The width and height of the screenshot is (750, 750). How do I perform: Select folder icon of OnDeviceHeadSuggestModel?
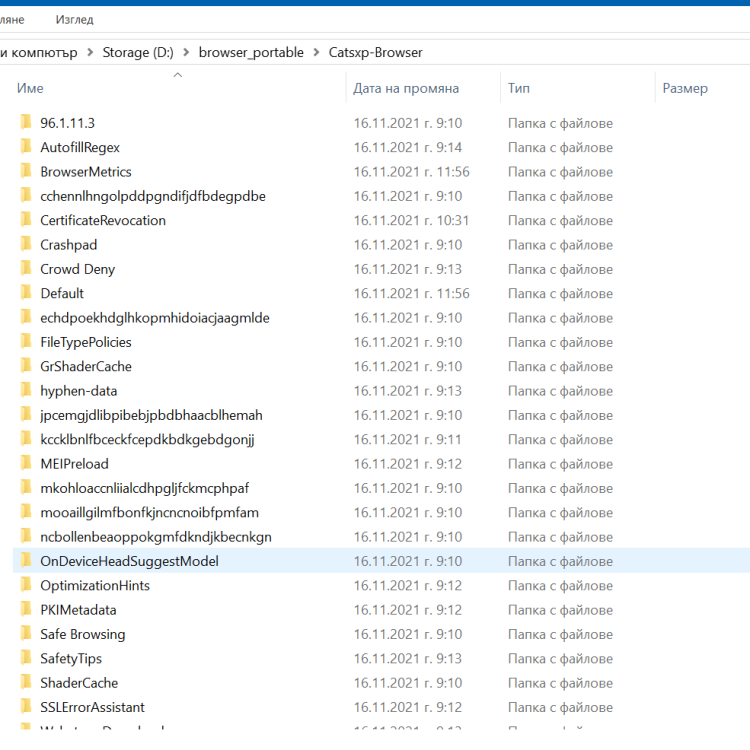pos(26,561)
